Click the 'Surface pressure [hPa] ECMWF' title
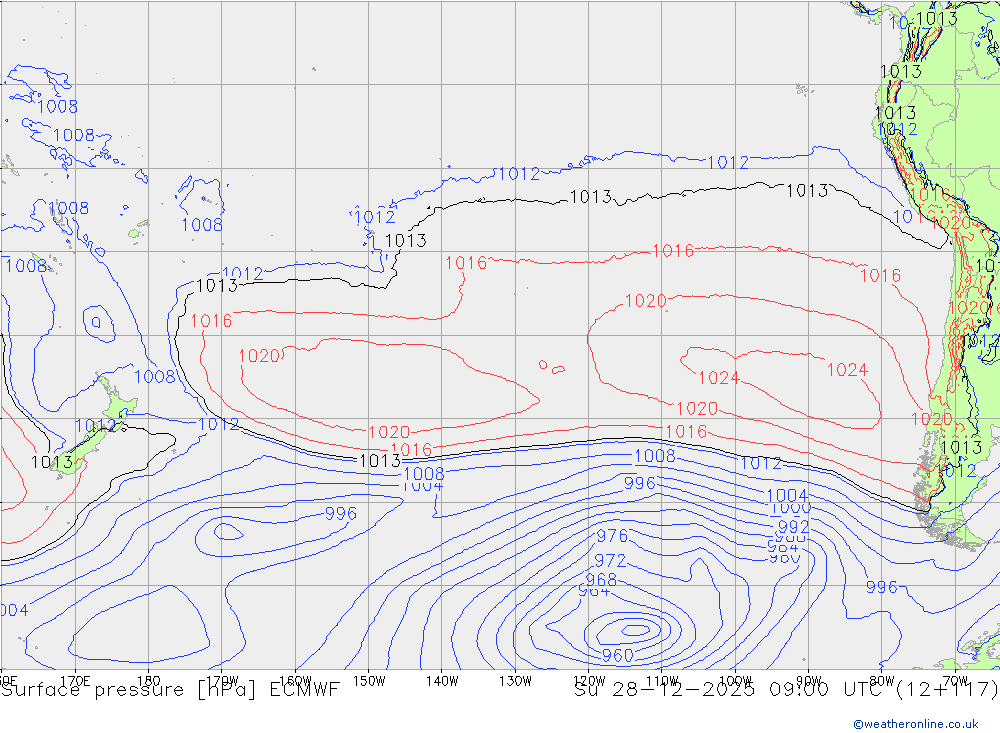Viewport: 1000px width, 733px height. tap(170, 690)
